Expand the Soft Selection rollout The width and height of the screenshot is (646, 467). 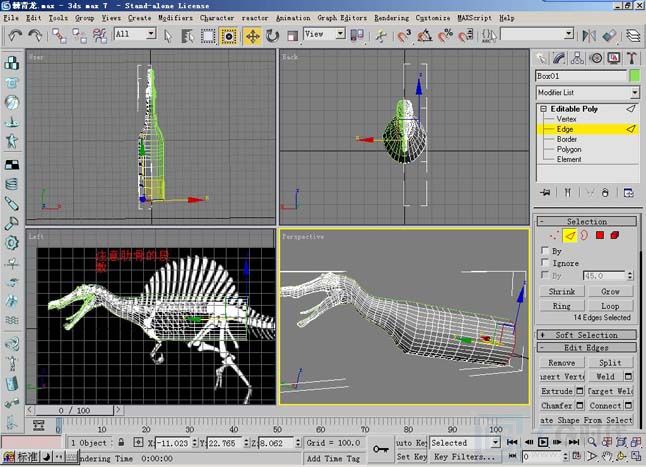point(586,335)
